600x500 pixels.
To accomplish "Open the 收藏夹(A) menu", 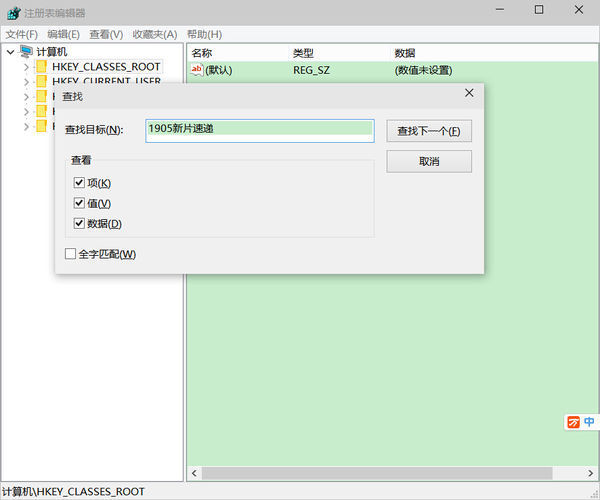I will click(x=155, y=34).
